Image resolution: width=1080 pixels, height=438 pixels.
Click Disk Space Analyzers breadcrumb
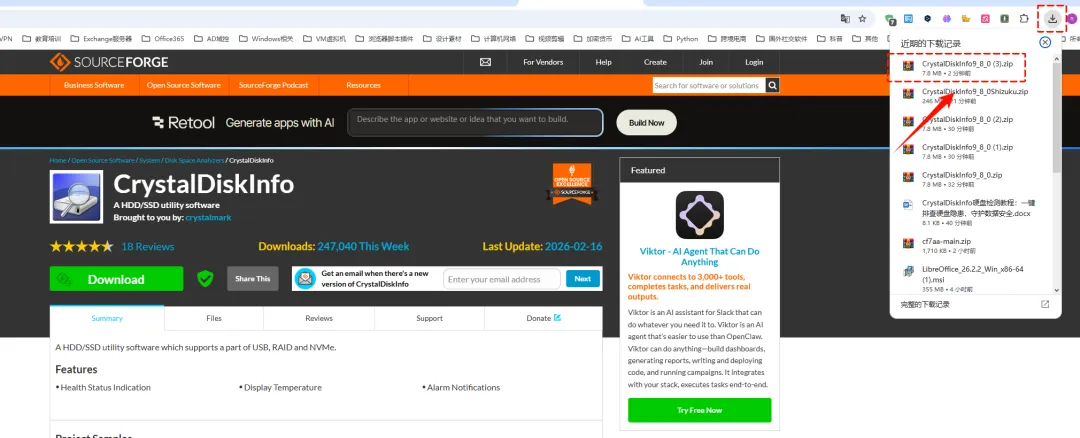click(194, 160)
